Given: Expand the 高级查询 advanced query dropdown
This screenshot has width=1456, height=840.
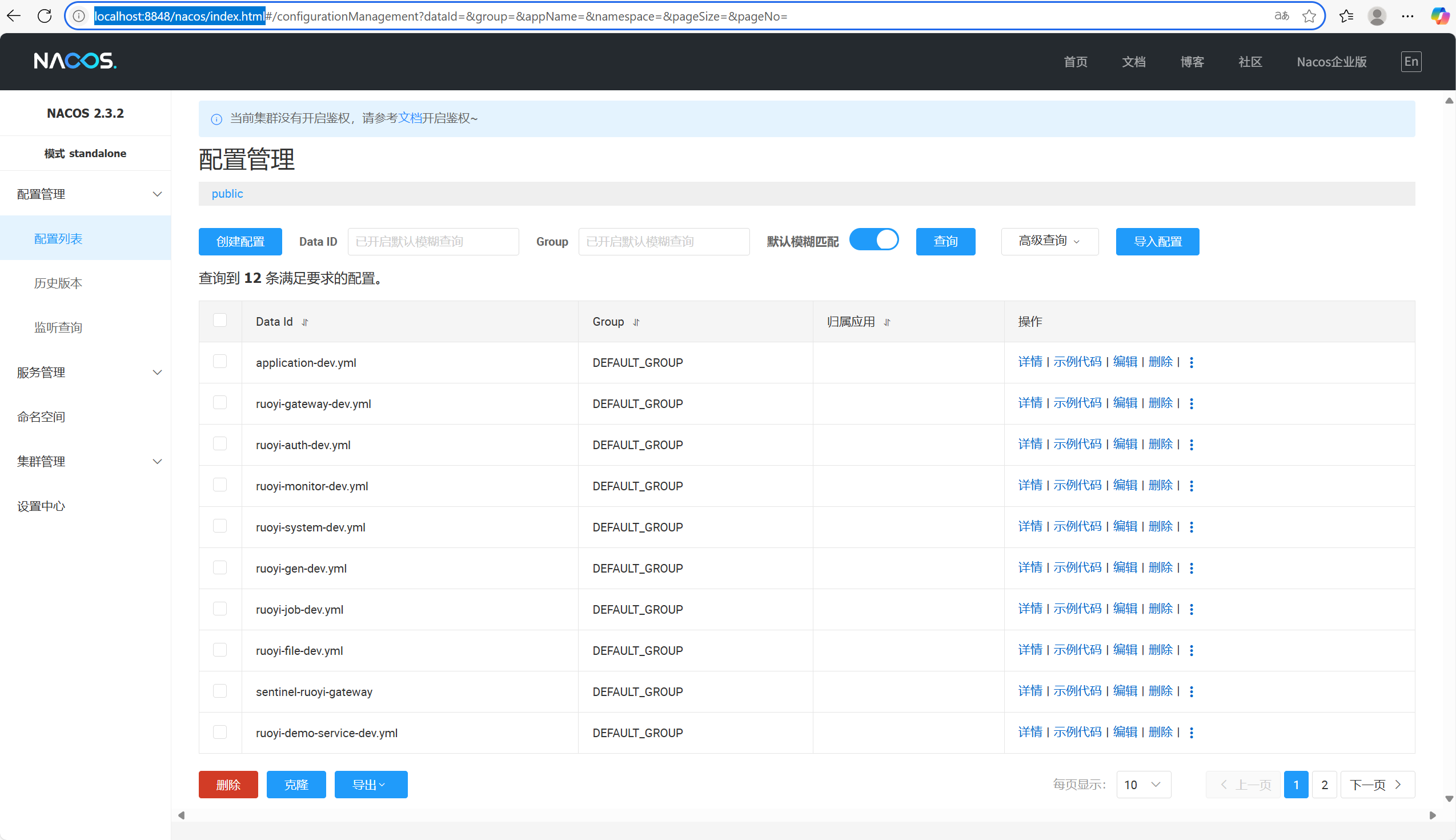Looking at the screenshot, I should click(x=1049, y=241).
